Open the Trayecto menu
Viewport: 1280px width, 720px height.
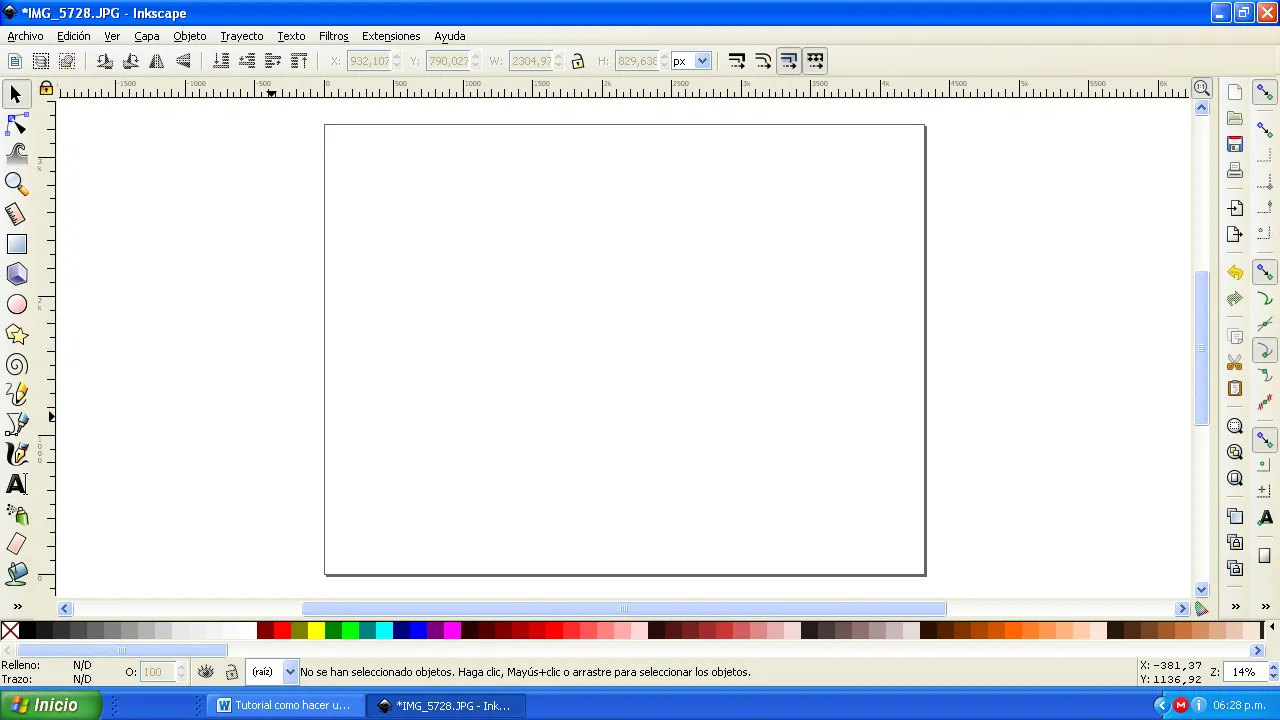click(x=241, y=36)
